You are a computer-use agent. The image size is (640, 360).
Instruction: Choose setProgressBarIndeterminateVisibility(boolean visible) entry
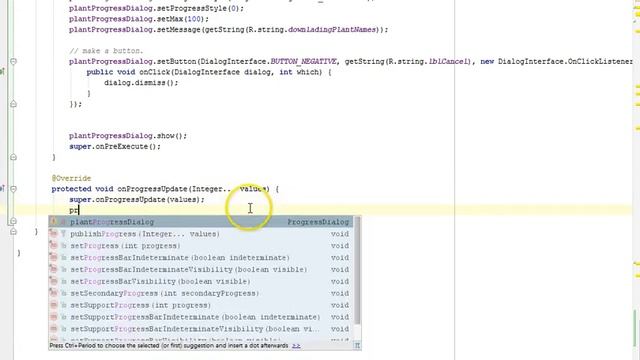201,269
